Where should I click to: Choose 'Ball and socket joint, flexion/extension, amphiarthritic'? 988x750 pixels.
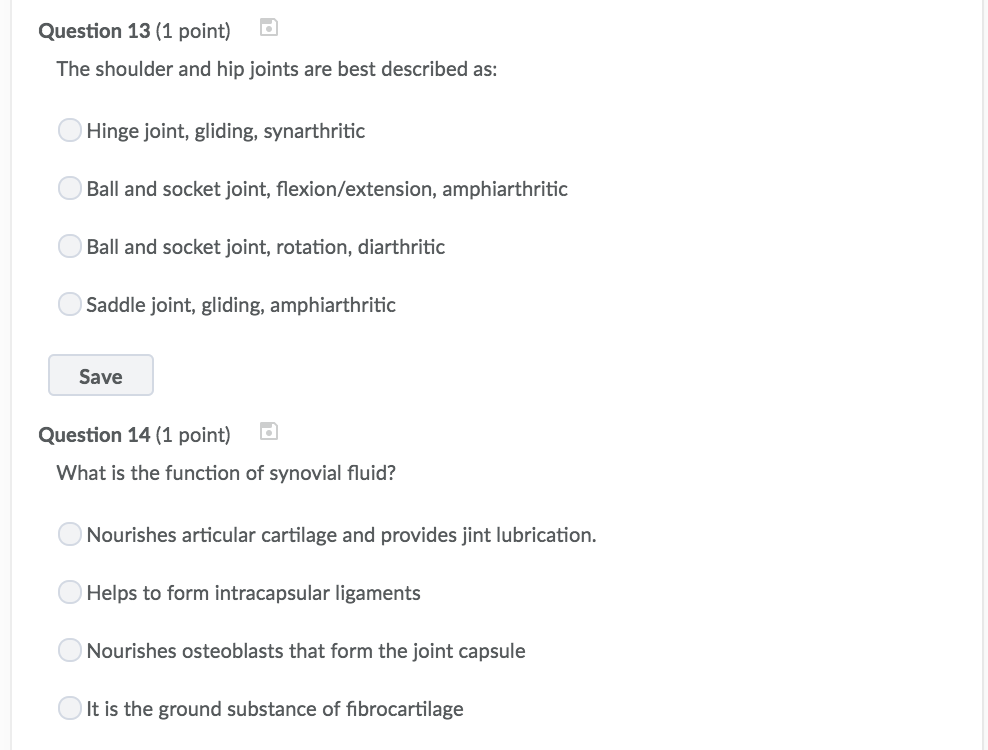(x=69, y=188)
